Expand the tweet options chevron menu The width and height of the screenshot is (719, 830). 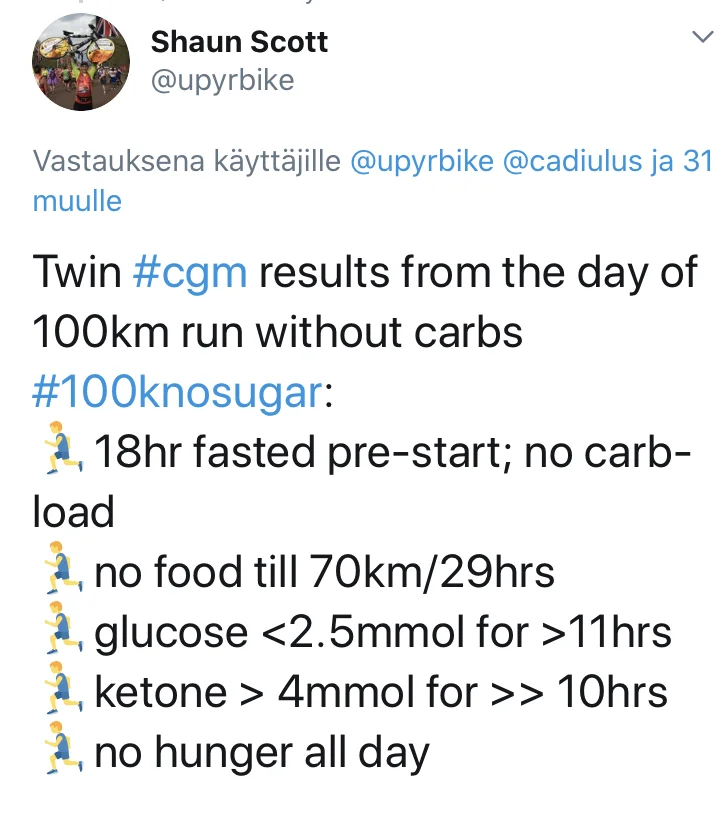[701, 38]
